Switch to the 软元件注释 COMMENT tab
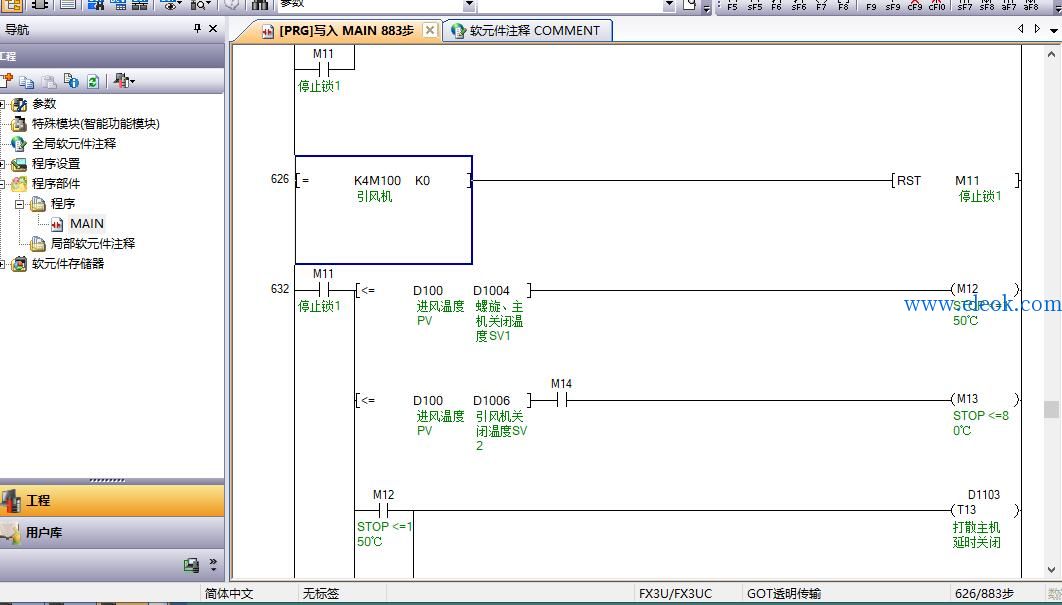1062x605 pixels. tap(527, 30)
